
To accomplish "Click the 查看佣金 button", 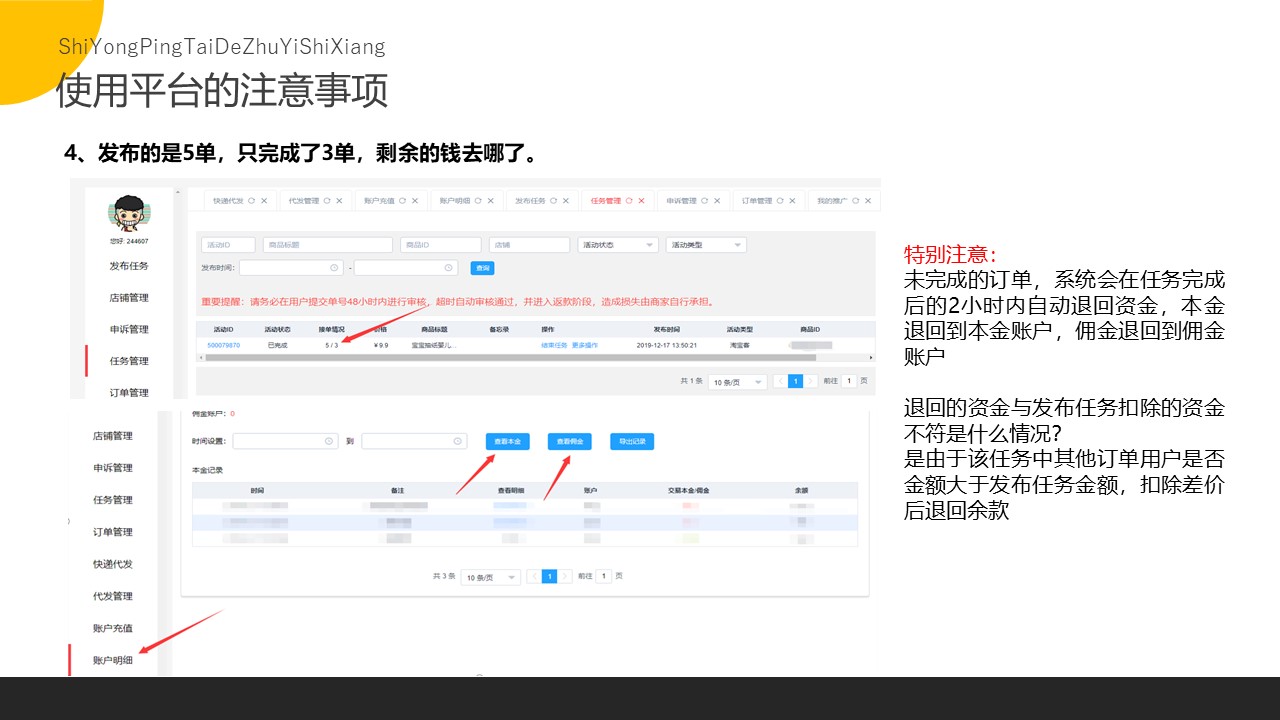I will click(570, 441).
